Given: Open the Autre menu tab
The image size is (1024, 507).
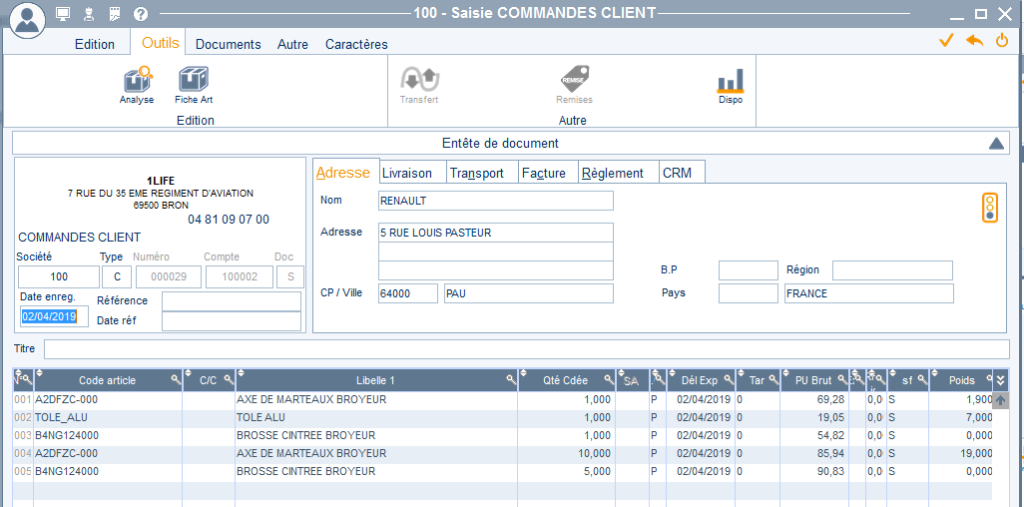Looking at the screenshot, I should pos(293,44).
